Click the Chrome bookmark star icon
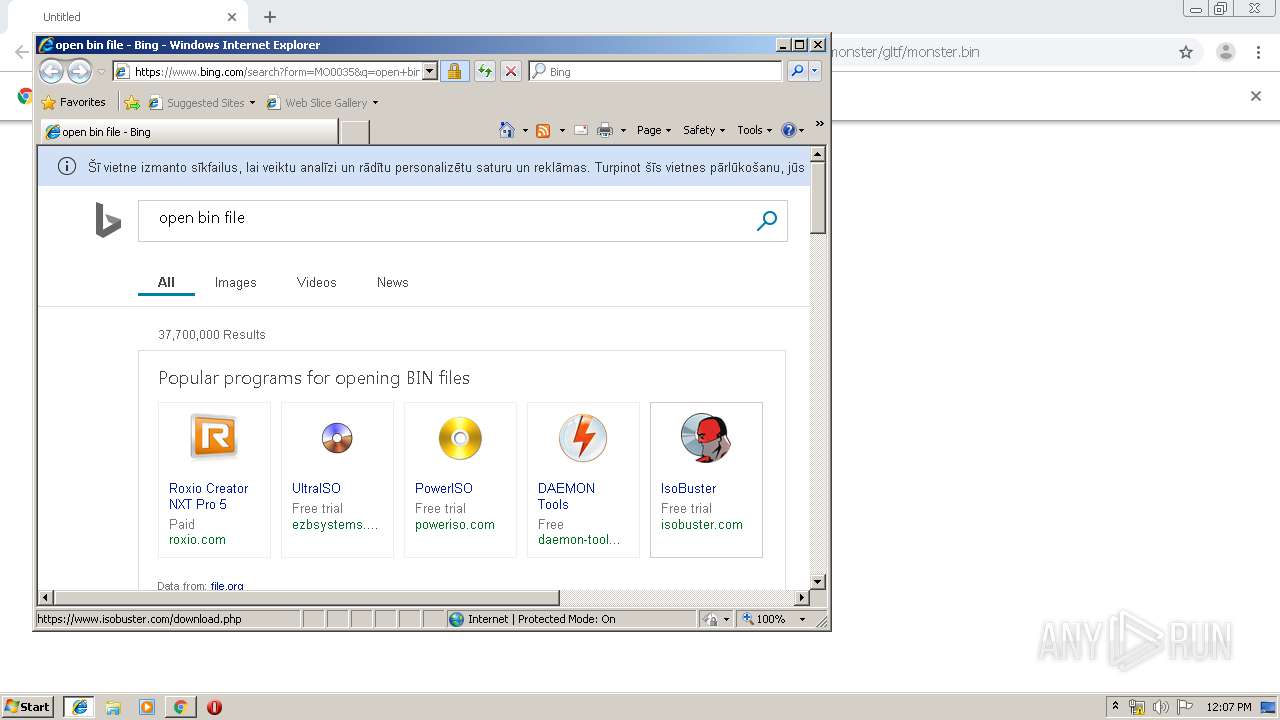This screenshot has width=1280, height=720. click(1186, 52)
